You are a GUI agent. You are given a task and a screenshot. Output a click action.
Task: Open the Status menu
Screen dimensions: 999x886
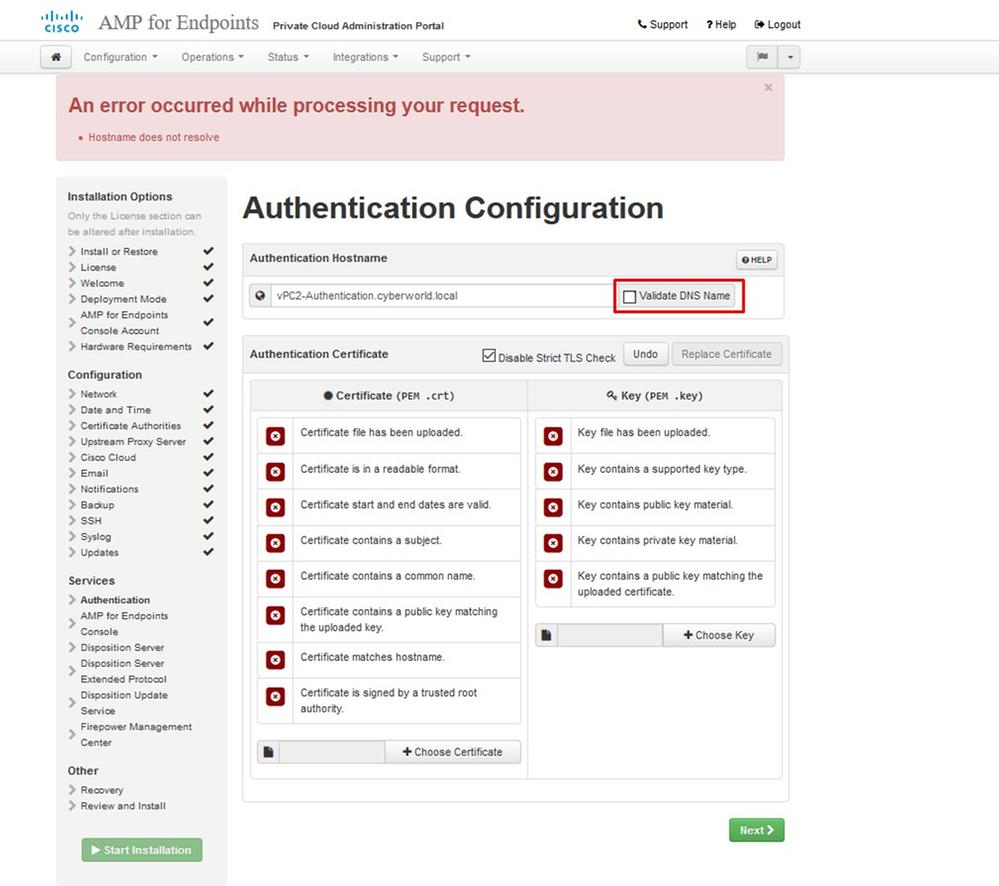point(288,57)
